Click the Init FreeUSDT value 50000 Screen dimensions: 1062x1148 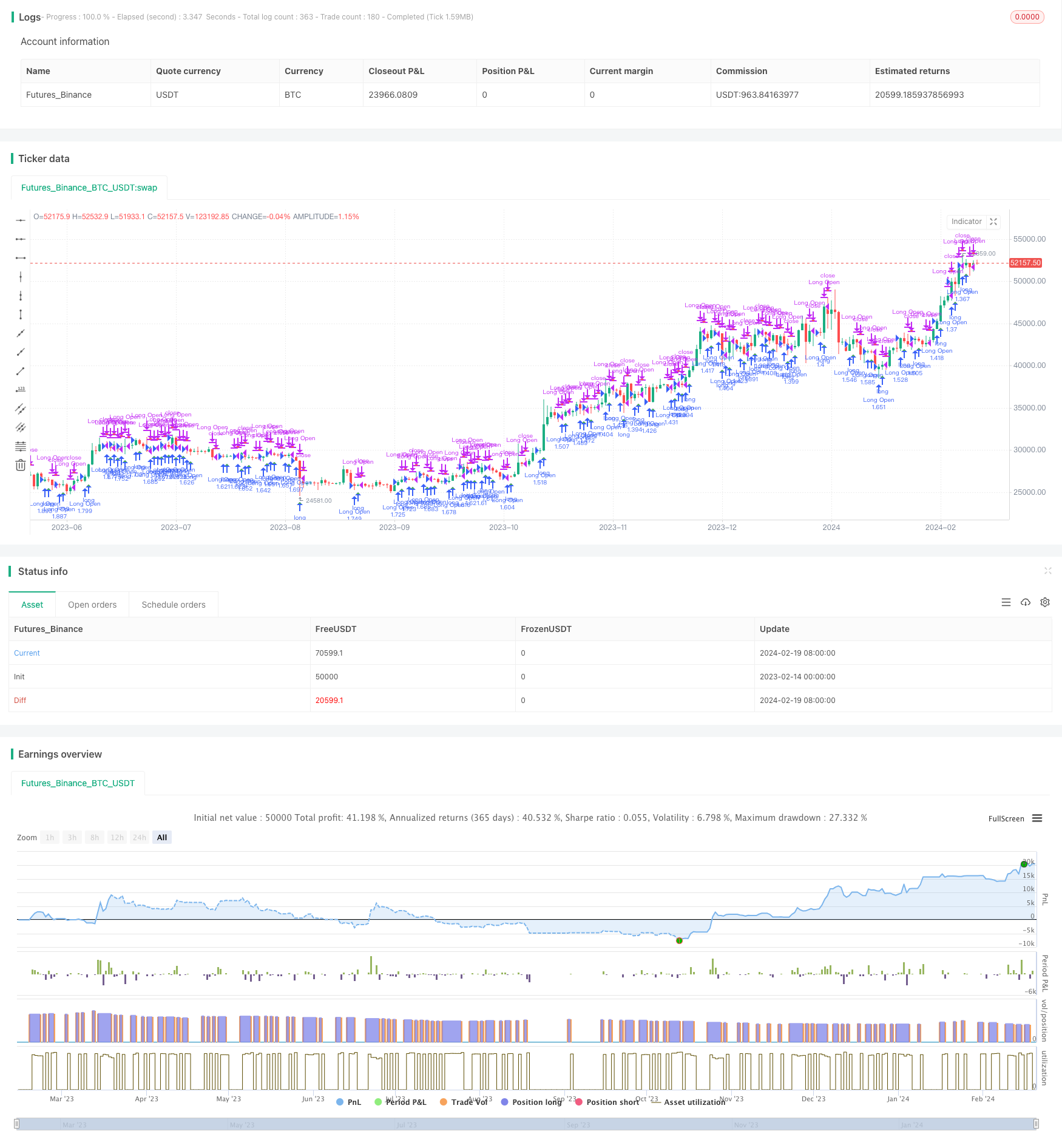pos(326,676)
